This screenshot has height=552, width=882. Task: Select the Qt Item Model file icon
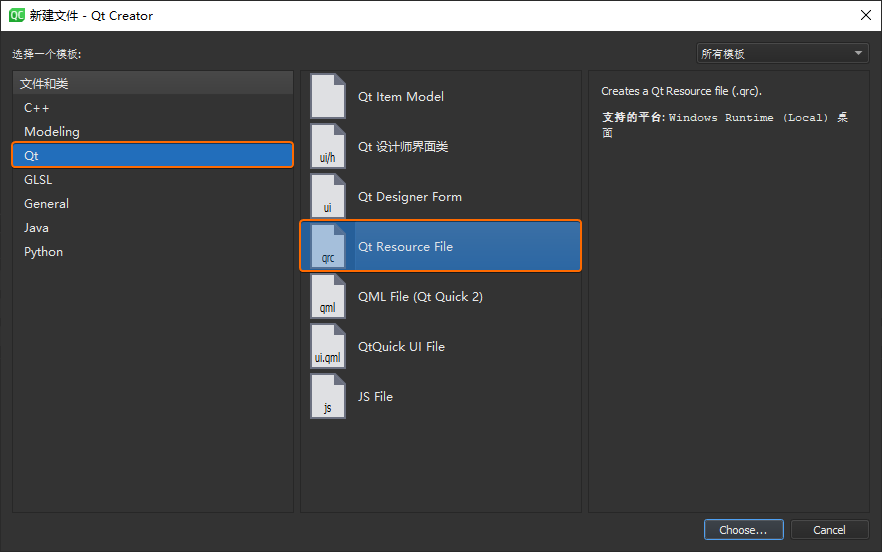coord(328,96)
